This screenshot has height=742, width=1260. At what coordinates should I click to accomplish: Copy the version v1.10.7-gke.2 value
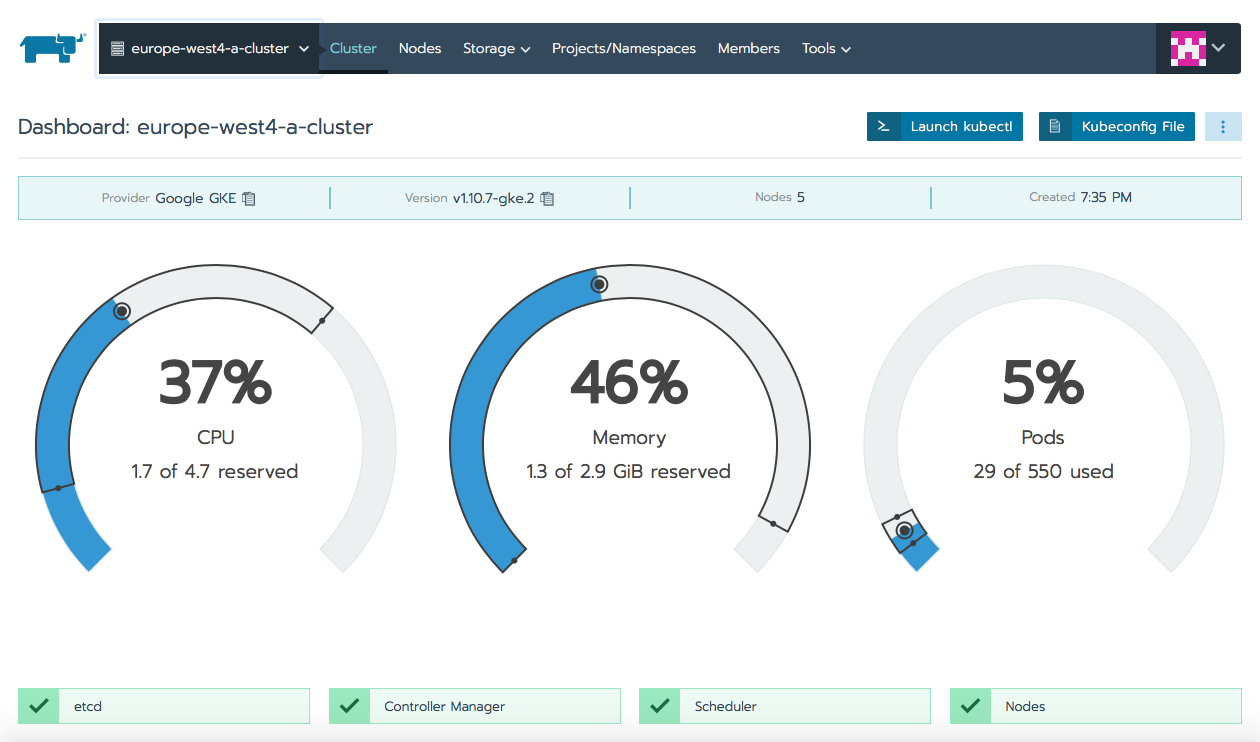547,198
